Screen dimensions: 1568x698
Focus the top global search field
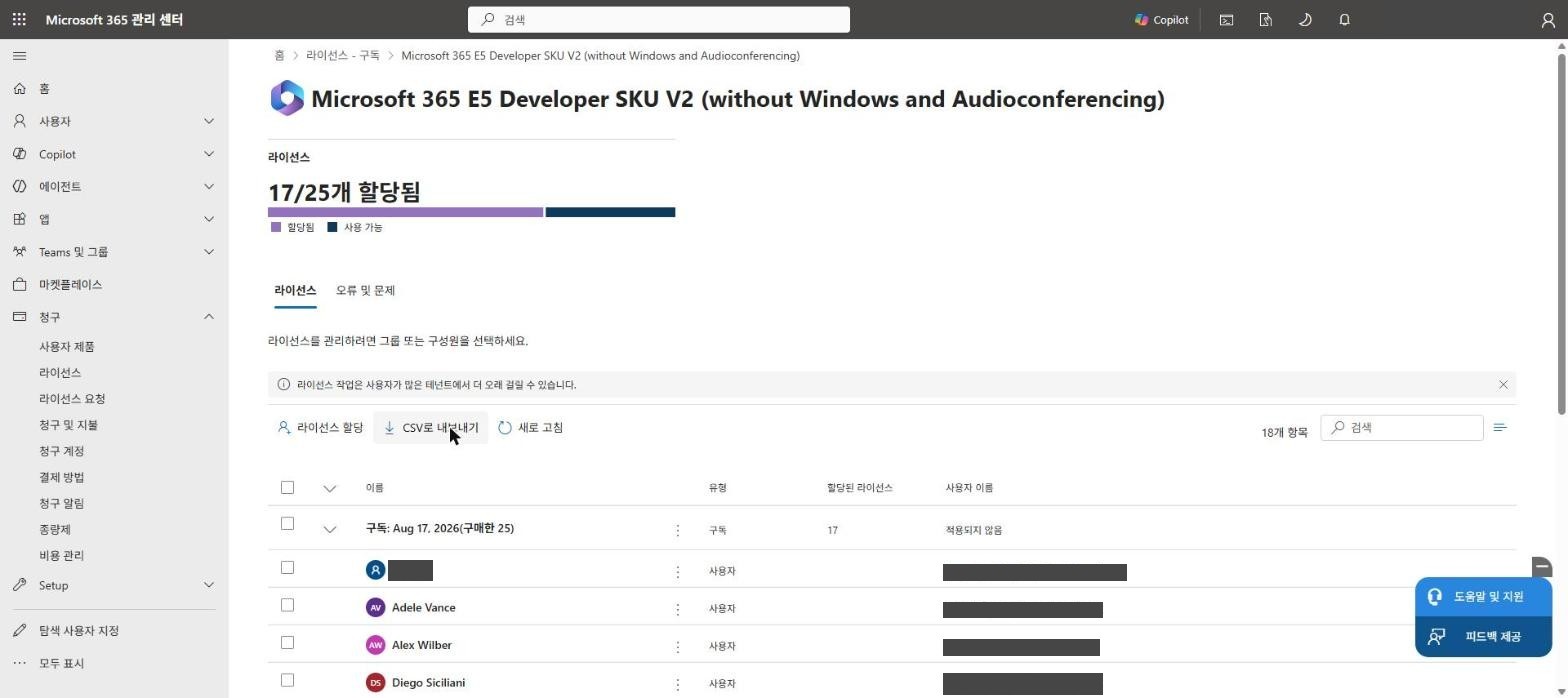pos(659,20)
